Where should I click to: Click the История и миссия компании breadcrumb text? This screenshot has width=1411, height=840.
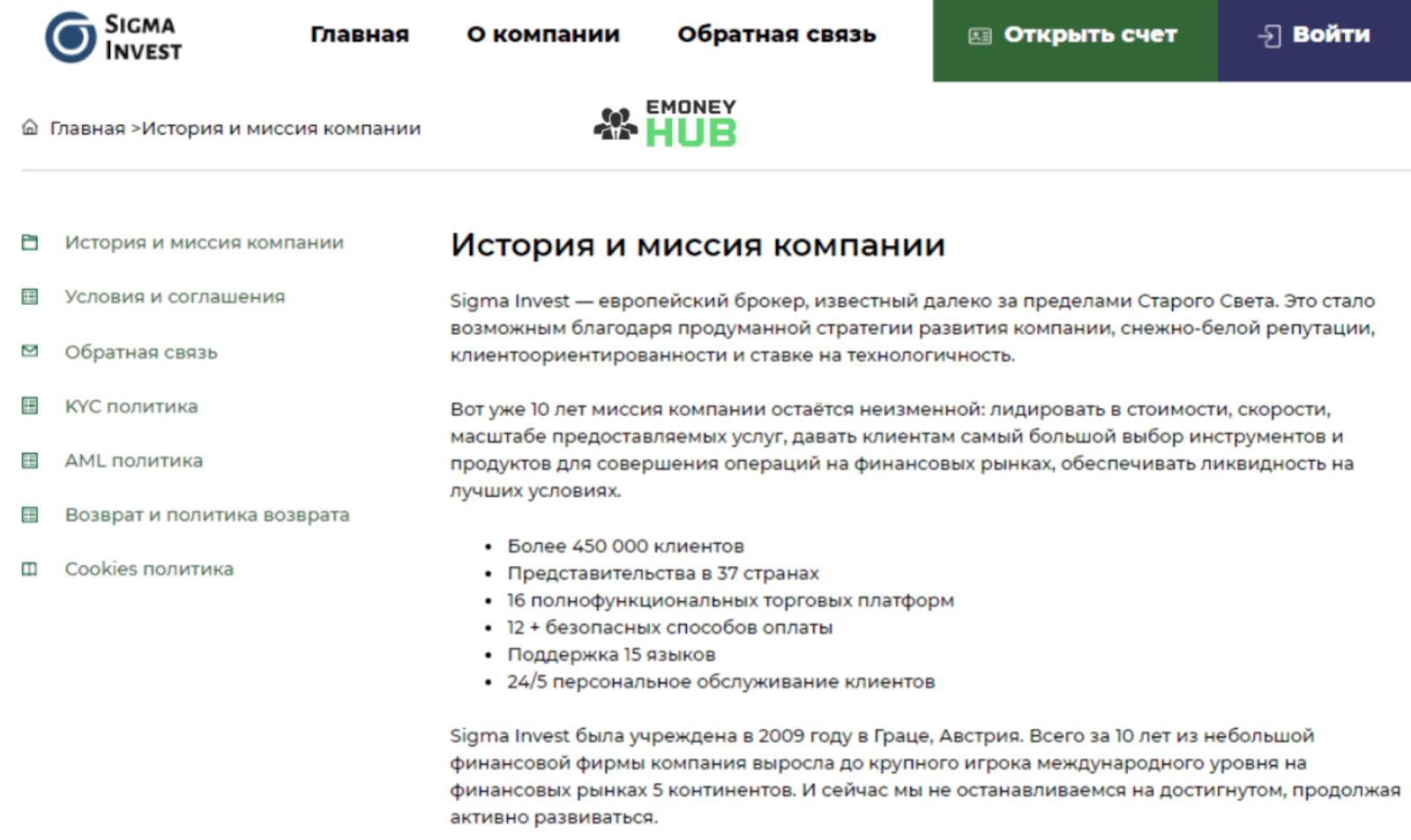click(281, 129)
